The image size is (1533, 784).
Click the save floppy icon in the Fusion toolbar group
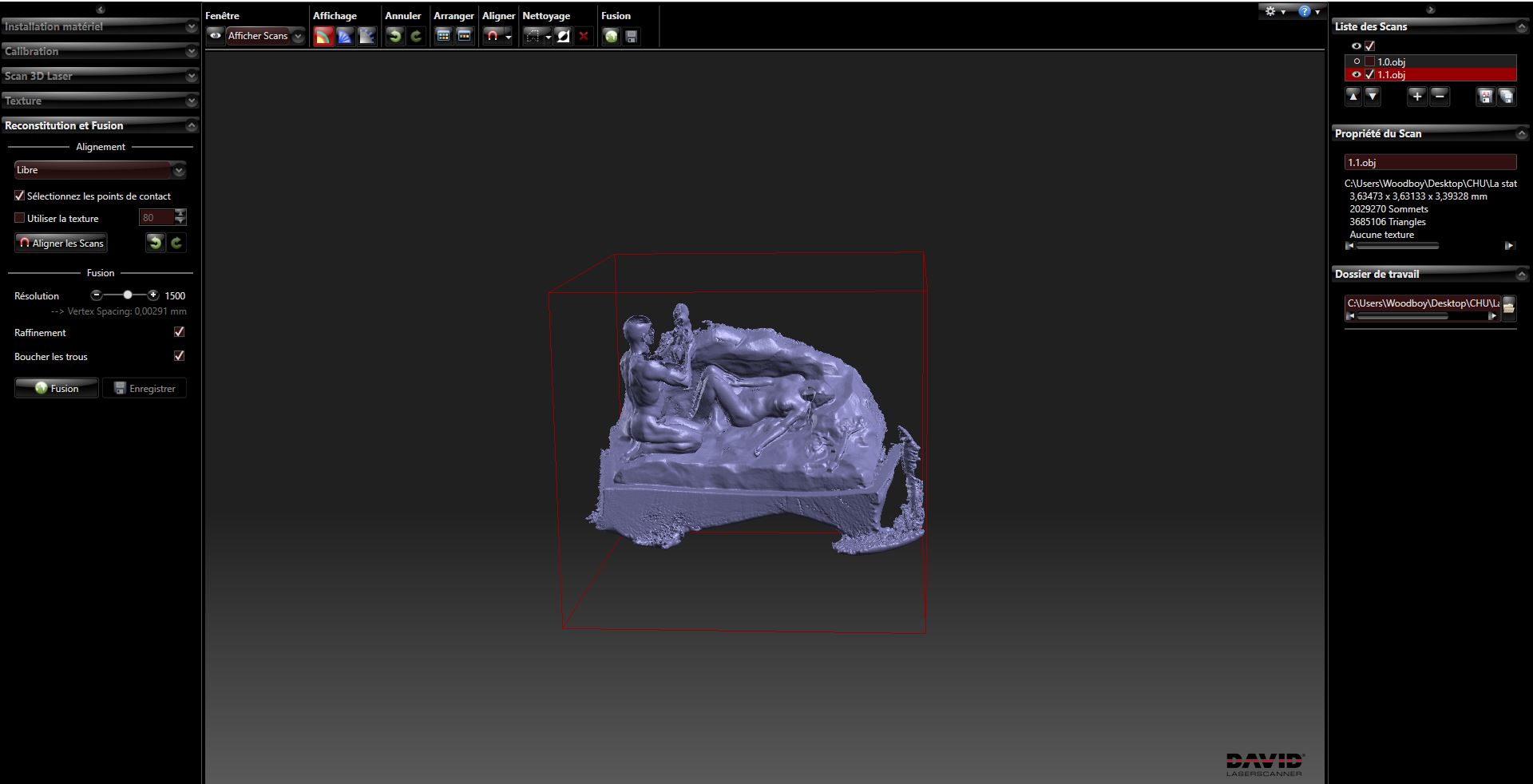tap(632, 36)
